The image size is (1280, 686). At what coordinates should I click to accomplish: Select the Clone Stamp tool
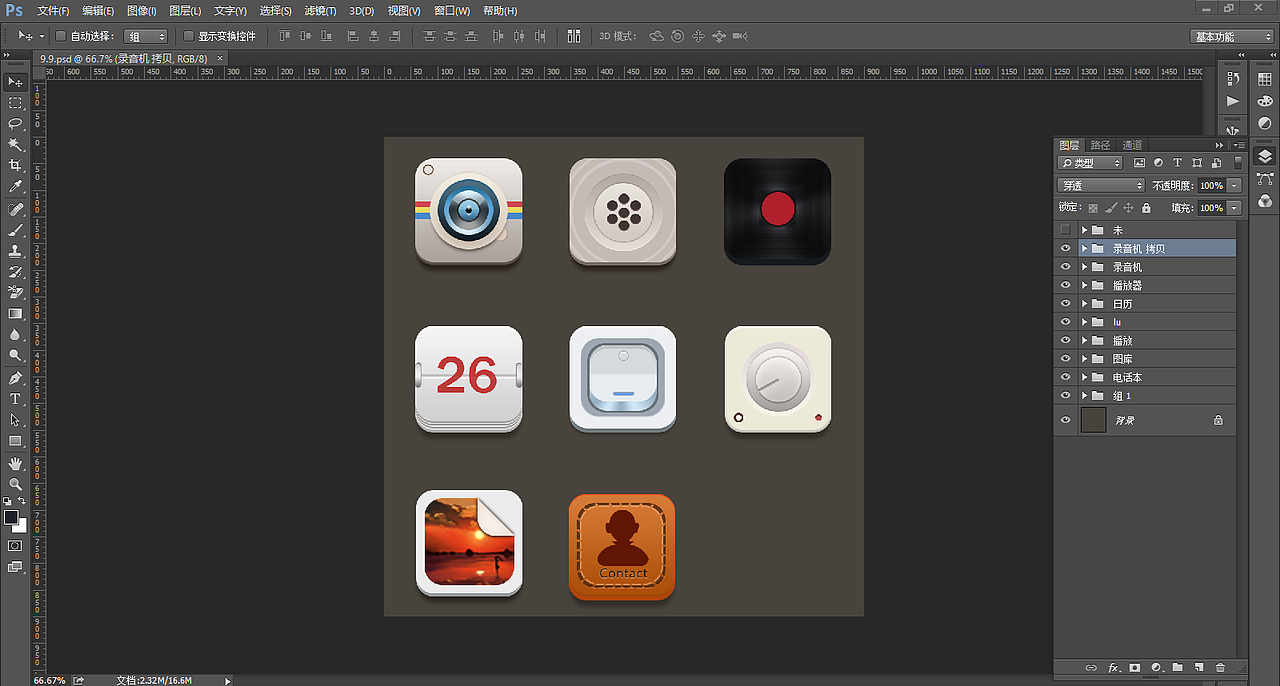click(x=15, y=251)
